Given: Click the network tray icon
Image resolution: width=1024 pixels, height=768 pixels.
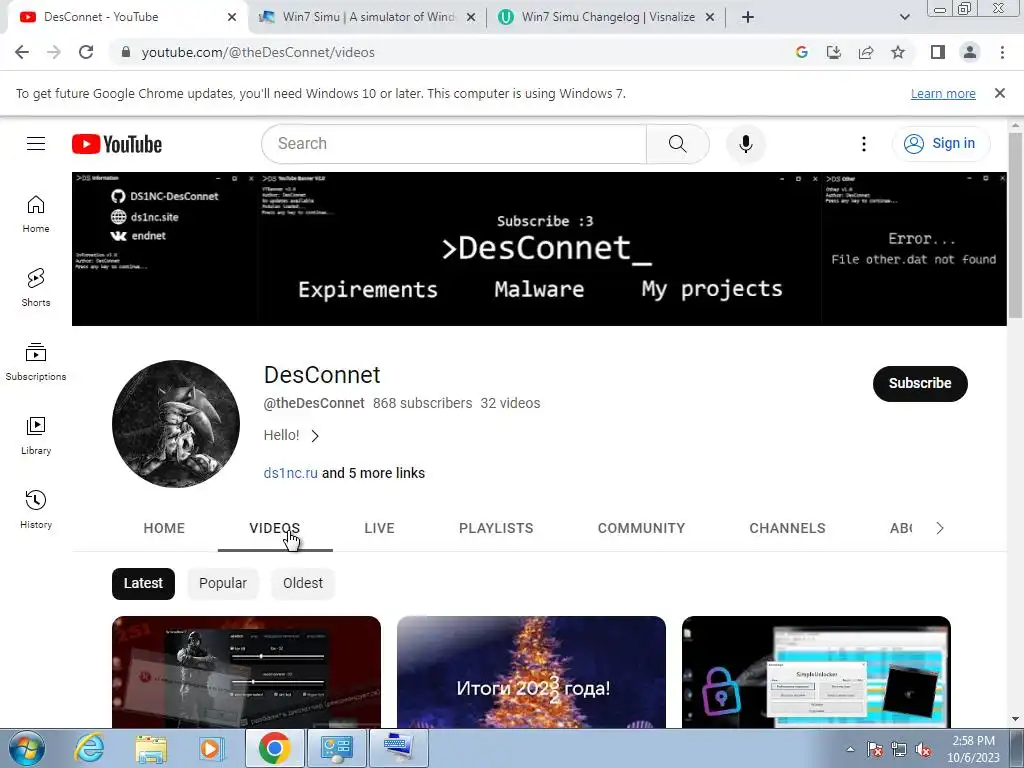Looking at the screenshot, I should (x=899, y=749).
